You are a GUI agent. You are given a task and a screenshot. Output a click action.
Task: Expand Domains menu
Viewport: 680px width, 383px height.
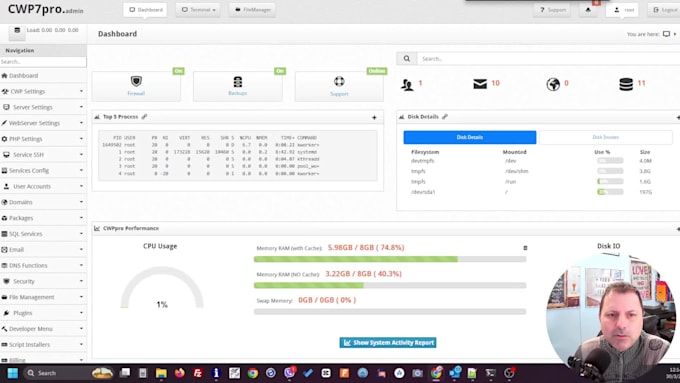pos(43,202)
